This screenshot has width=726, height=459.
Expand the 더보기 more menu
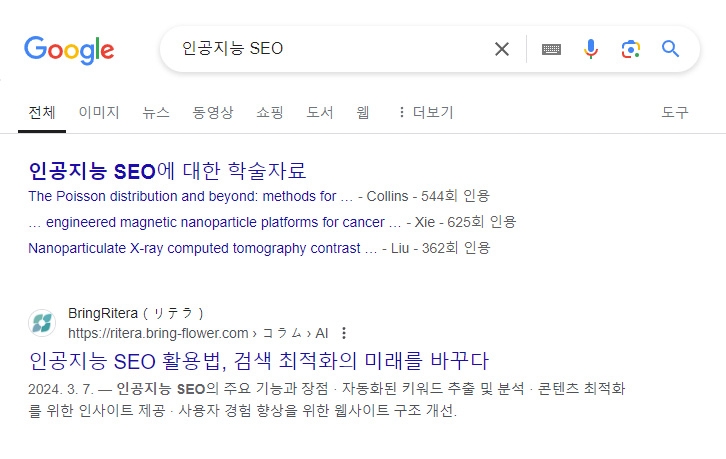(x=426, y=112)
